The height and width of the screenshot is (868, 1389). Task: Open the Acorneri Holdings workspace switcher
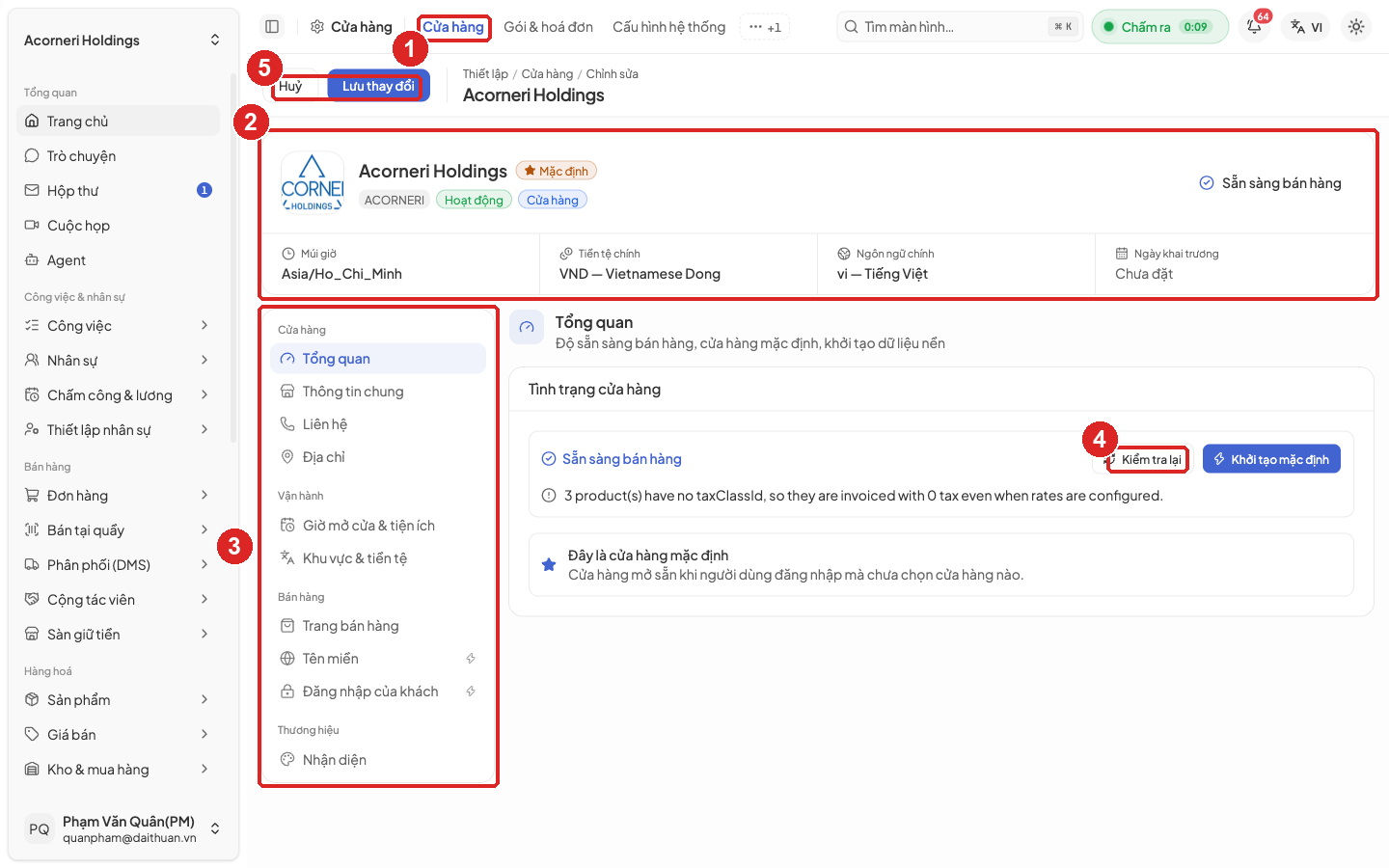123,41
